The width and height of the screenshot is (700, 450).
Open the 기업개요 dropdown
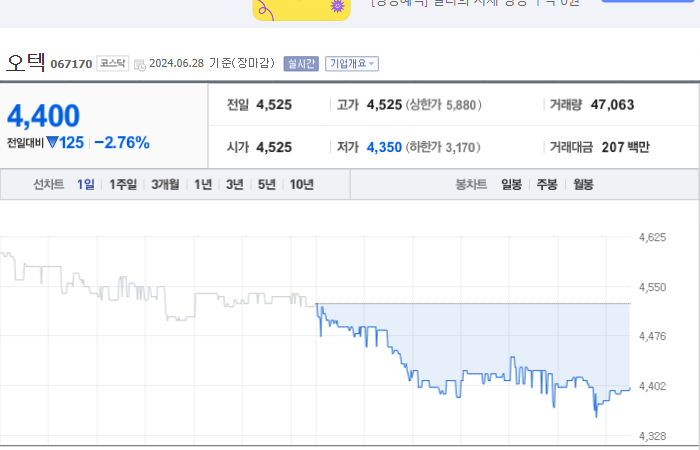click(352, 64)
